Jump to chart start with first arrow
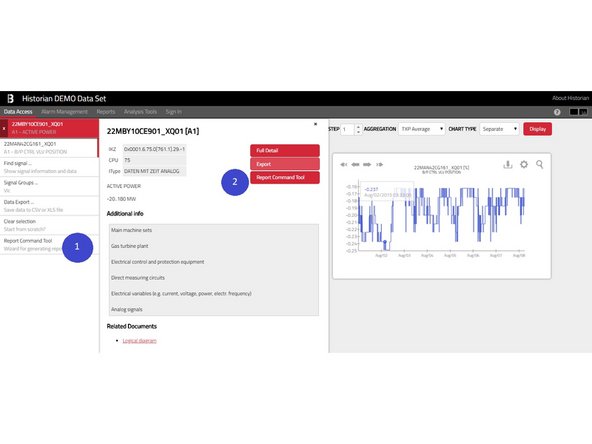 coord(343,165)
